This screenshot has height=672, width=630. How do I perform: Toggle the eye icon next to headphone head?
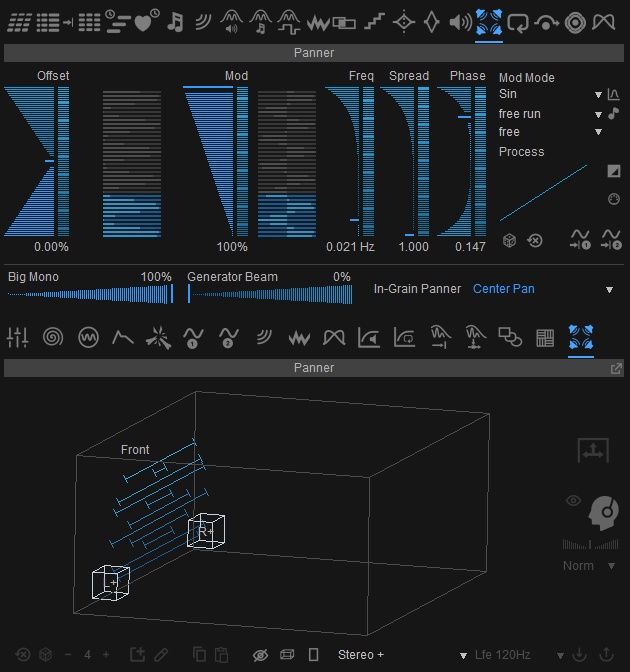[573, 500]
